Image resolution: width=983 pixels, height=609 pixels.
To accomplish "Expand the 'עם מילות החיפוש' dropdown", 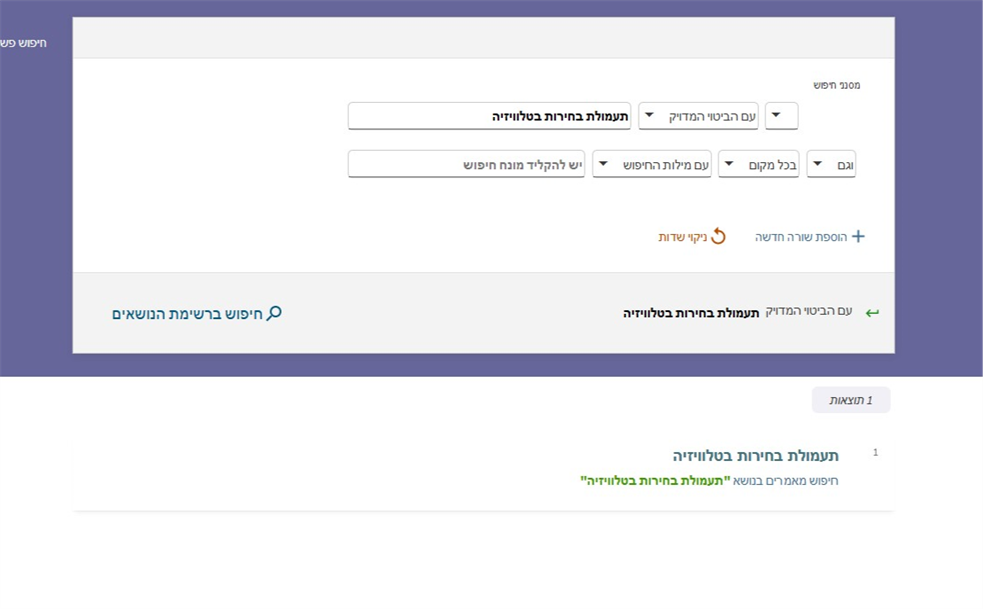I will click(651, 164).
